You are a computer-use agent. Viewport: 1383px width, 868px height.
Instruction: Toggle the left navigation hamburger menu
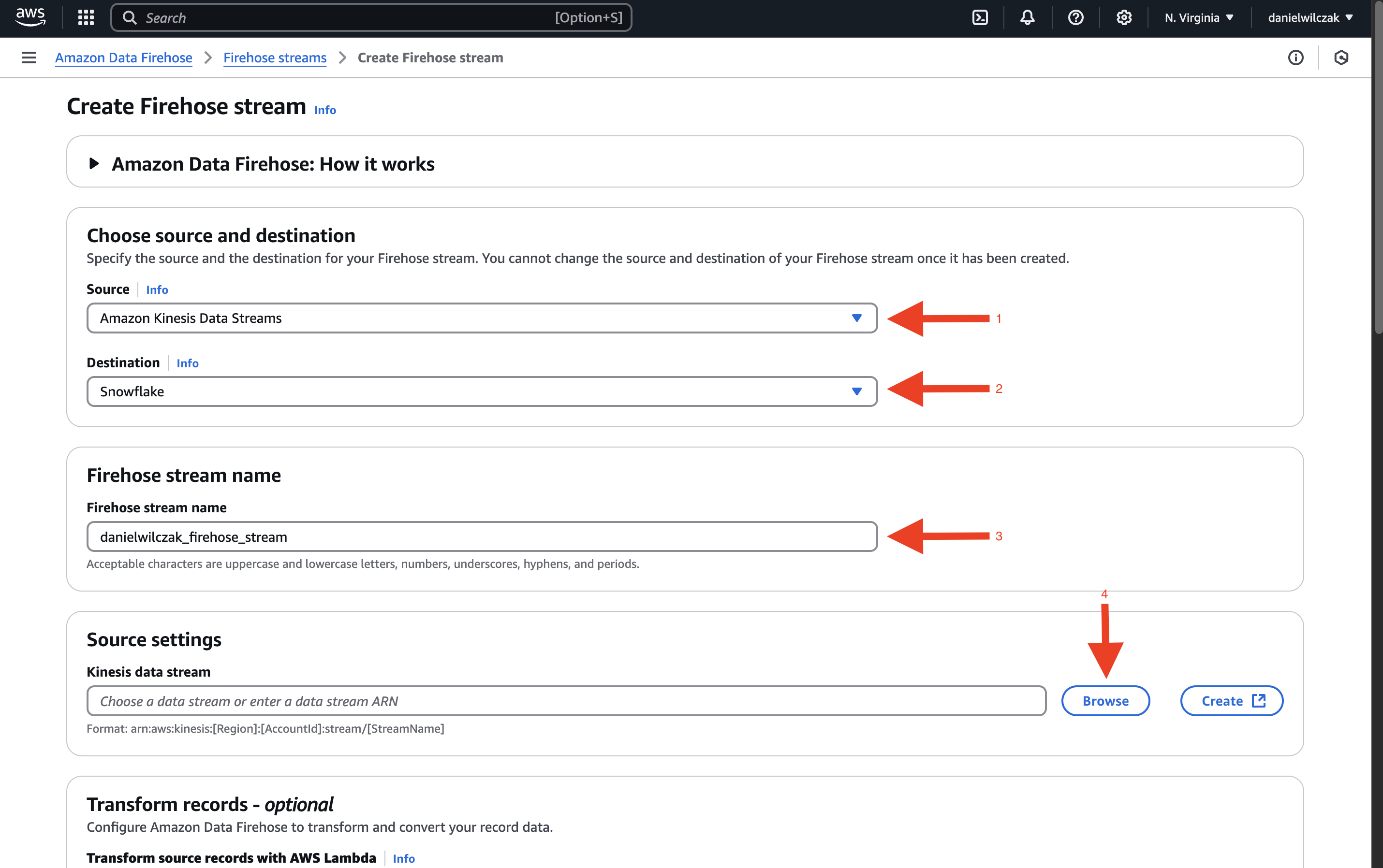(x=29, y=58)
